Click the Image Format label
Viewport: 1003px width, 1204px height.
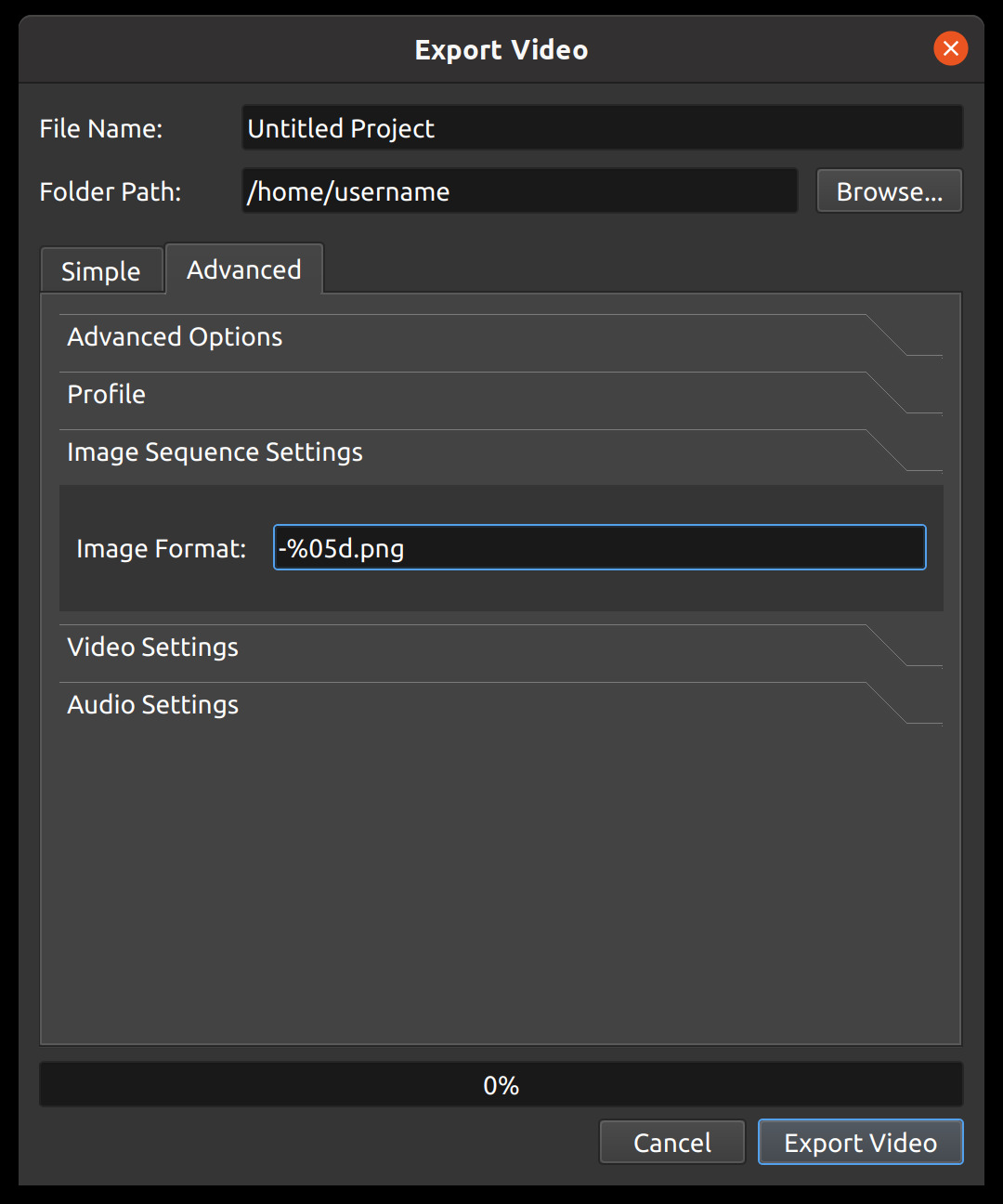click(161, 548)
